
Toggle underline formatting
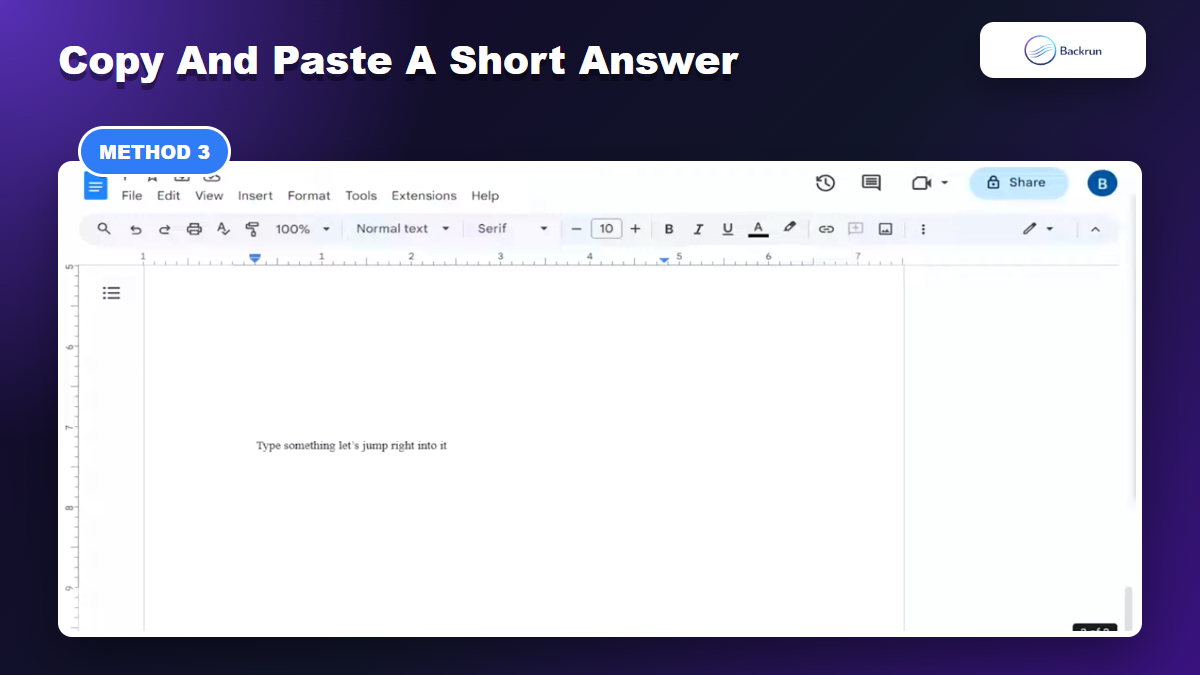pos(727,229)
